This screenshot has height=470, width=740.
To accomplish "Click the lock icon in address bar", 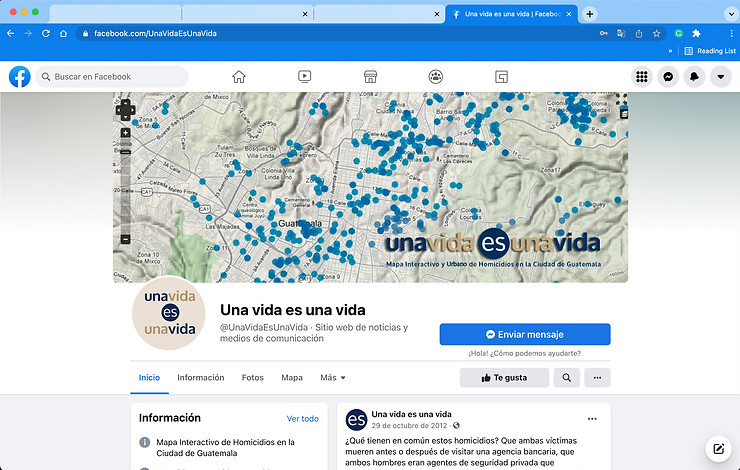I will (85, 34).
